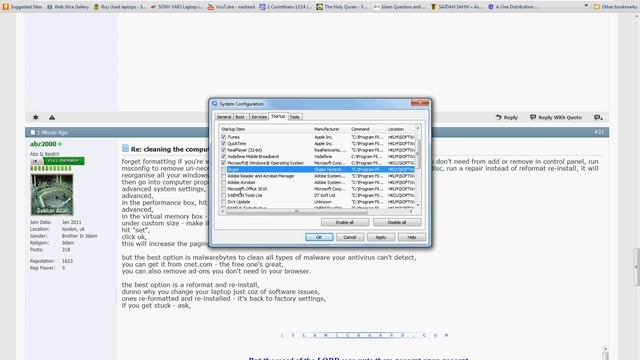Click the forum Reply link
This screenshot has width=640, height=360.
[x=507, y=117]
